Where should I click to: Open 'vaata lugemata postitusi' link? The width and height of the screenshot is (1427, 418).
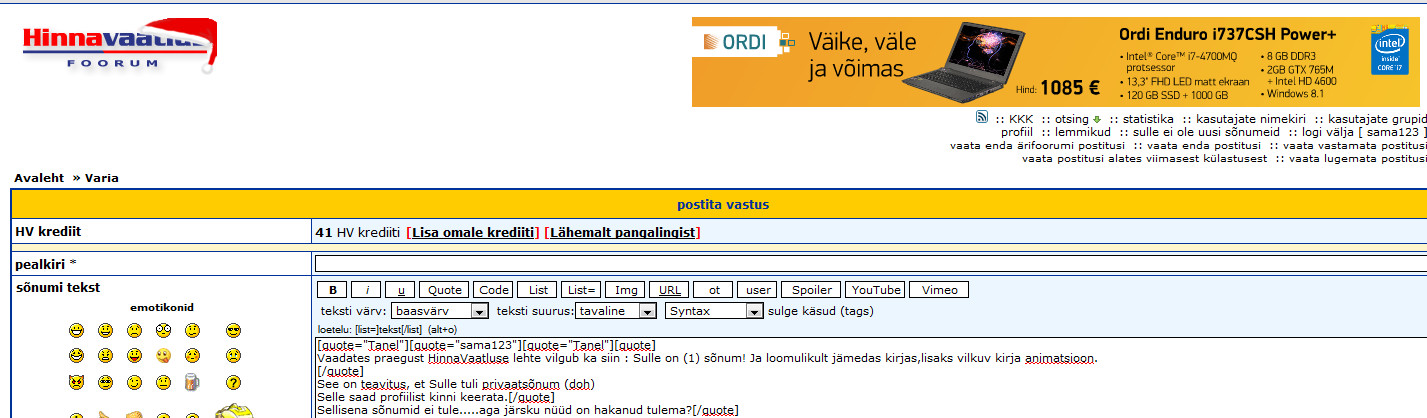click(1358, 158)
